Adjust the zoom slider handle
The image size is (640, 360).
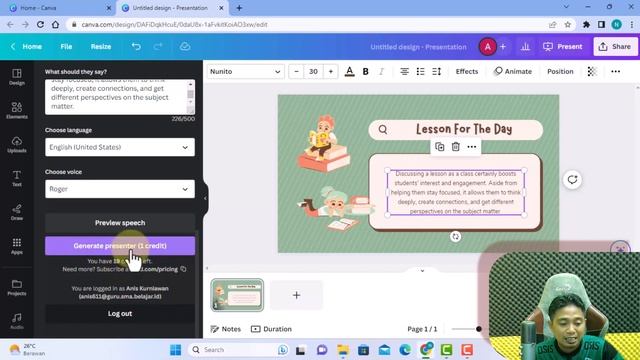click(x=478, y=329)
